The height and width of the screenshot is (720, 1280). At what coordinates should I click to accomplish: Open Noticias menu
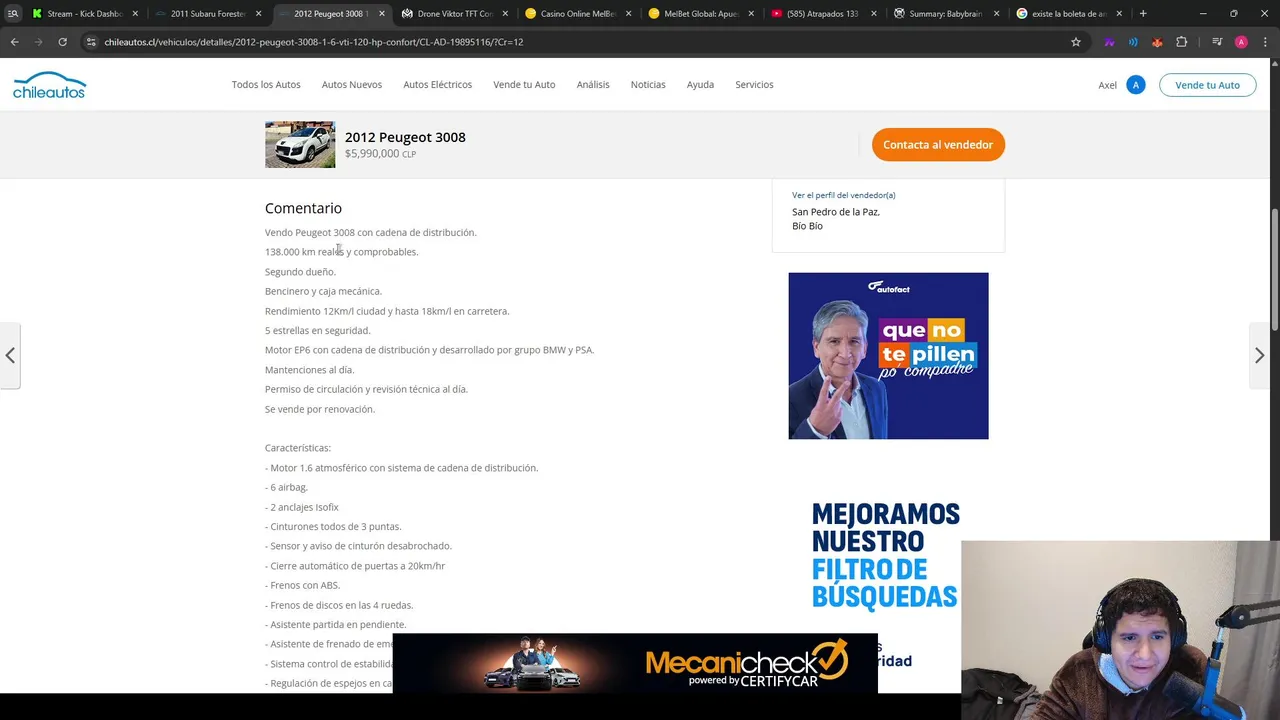point(648,85)
